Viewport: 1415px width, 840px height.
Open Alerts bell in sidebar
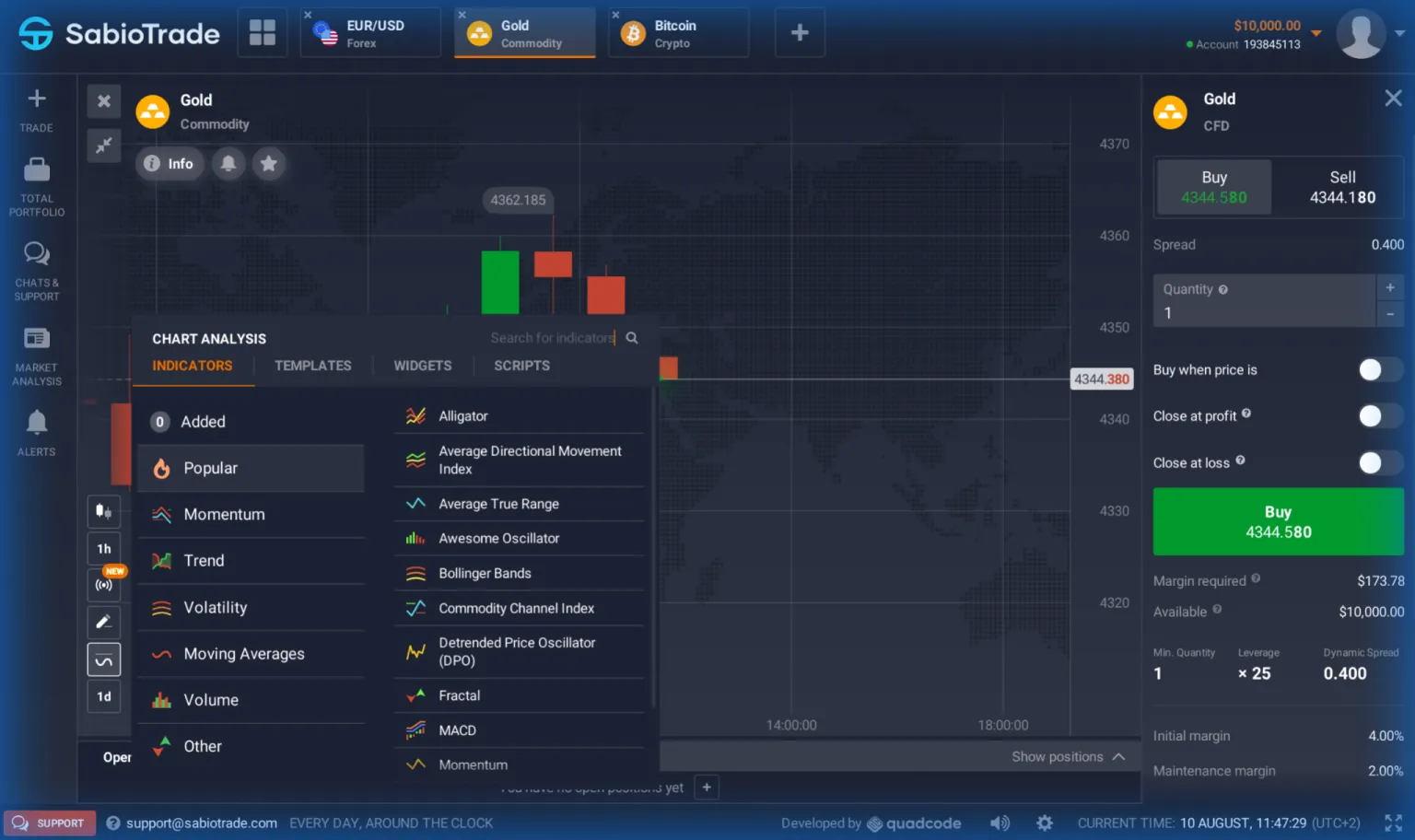click(x=37, y=422)
